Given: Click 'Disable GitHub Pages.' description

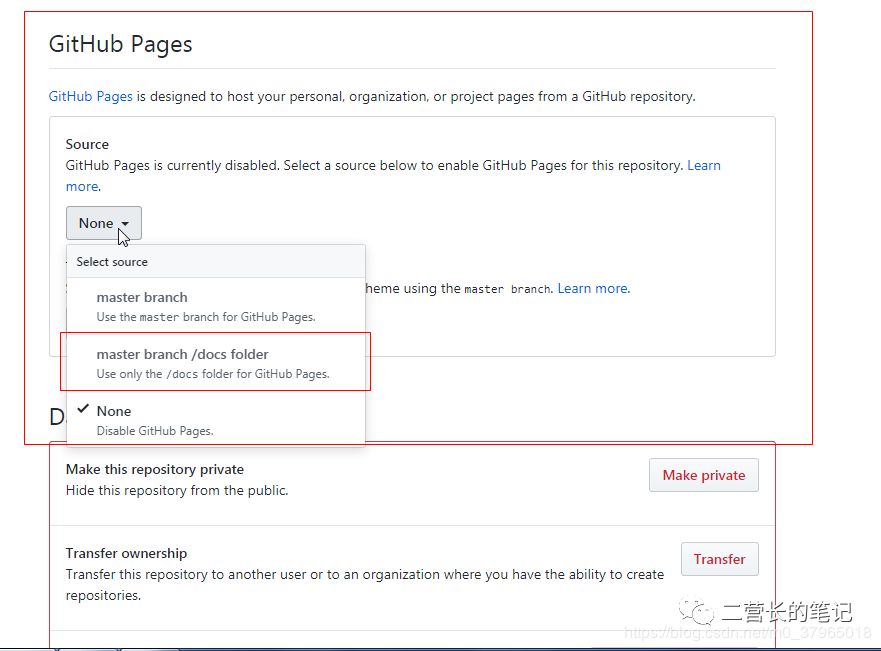Looking at the screenshot, I should [x=155, y=431].
